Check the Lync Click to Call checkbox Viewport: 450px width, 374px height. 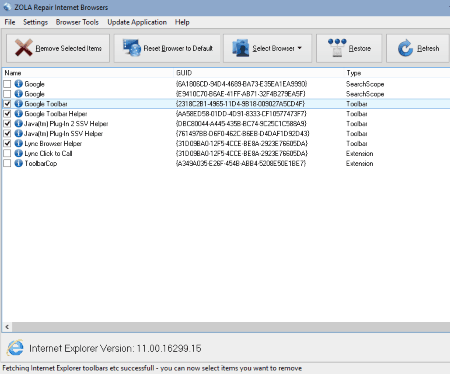point(7,153)
